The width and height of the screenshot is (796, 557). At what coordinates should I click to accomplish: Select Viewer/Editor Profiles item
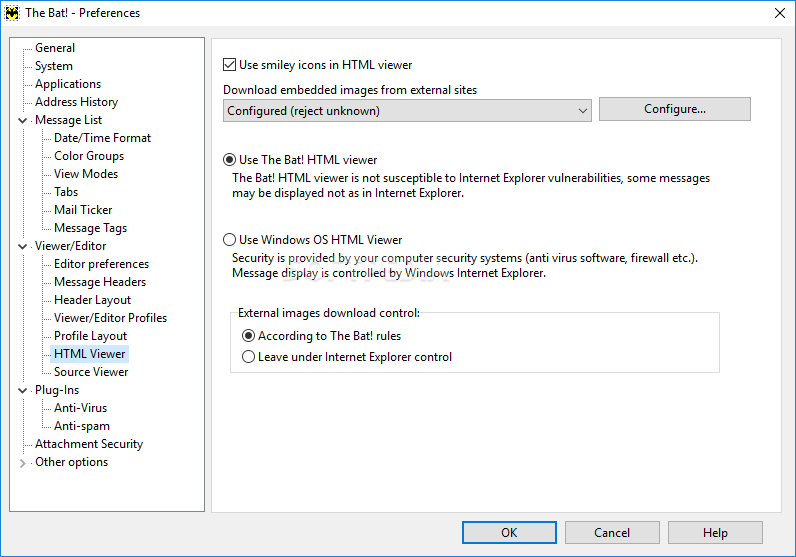[x=111, y=318]
